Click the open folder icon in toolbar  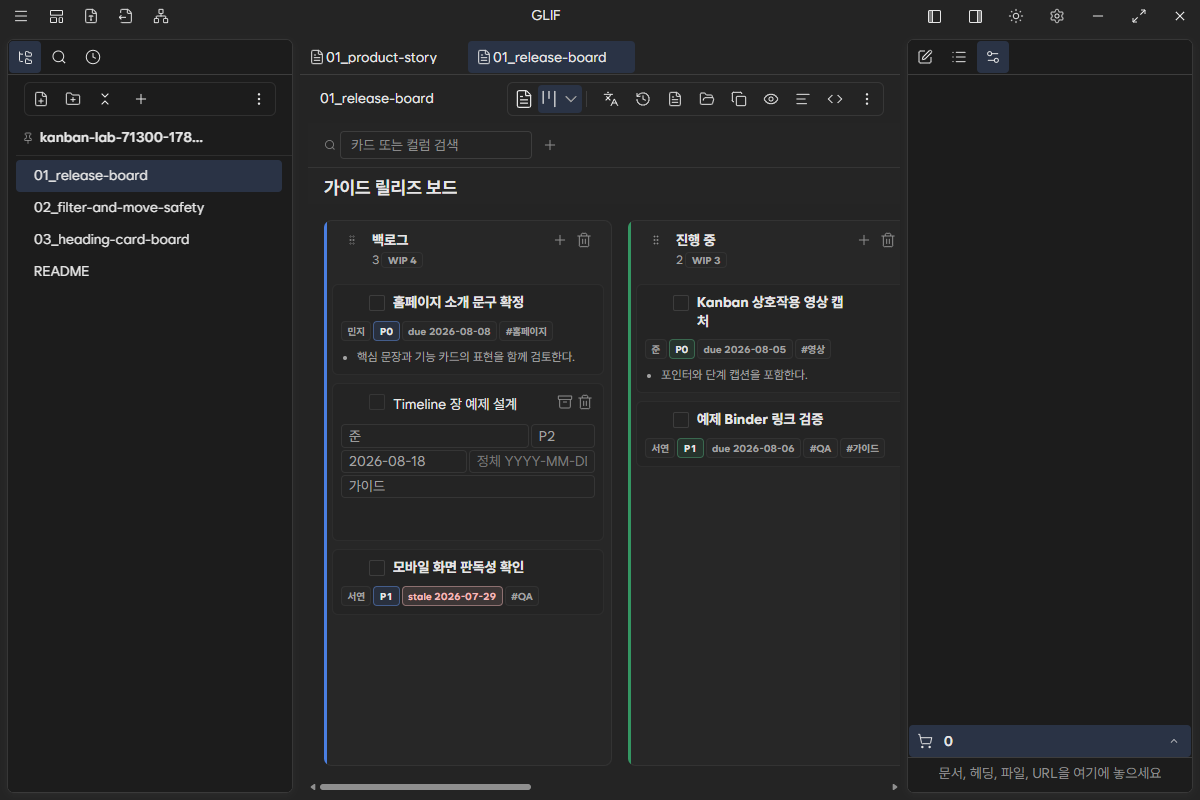(x=707, y=99)
